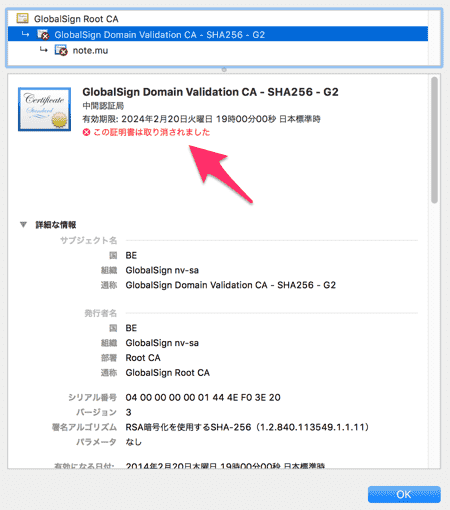Viewport: 450px width, 510px height.
Task: Click the 署名アルゴリズム field label
Action: (84, 427)
